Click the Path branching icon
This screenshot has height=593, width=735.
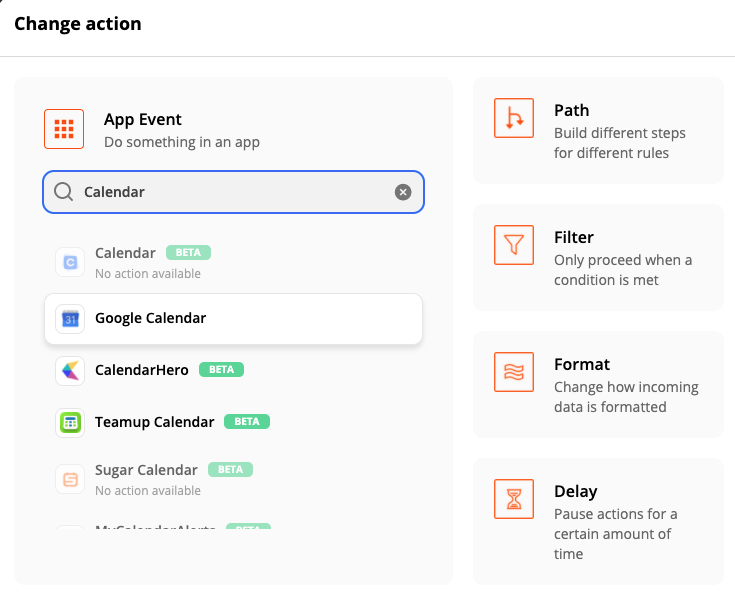pos(514,118)
